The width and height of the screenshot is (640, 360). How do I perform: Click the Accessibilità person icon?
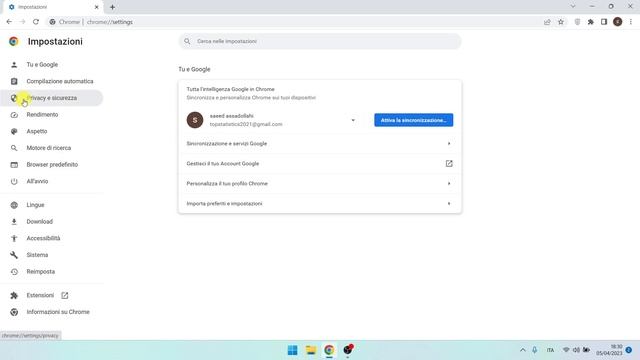pos(14,238)
